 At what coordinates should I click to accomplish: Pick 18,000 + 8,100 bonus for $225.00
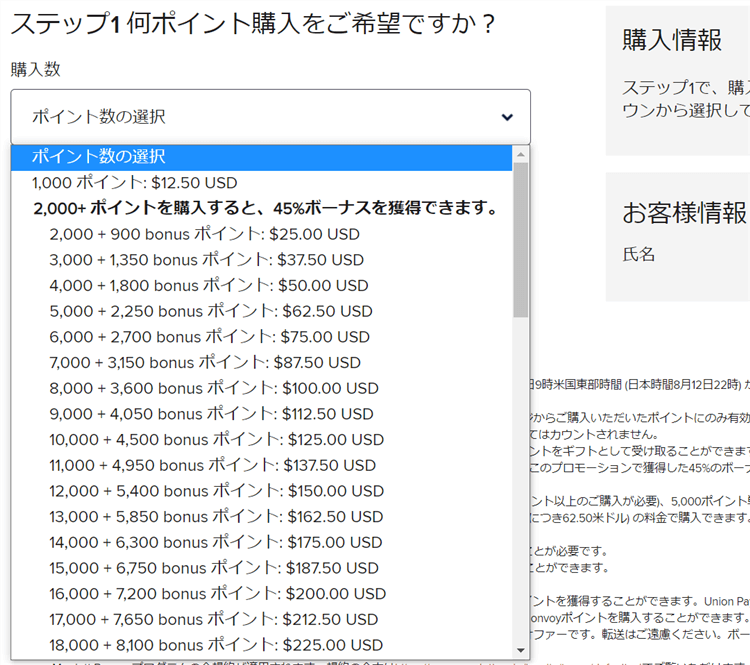215,645
